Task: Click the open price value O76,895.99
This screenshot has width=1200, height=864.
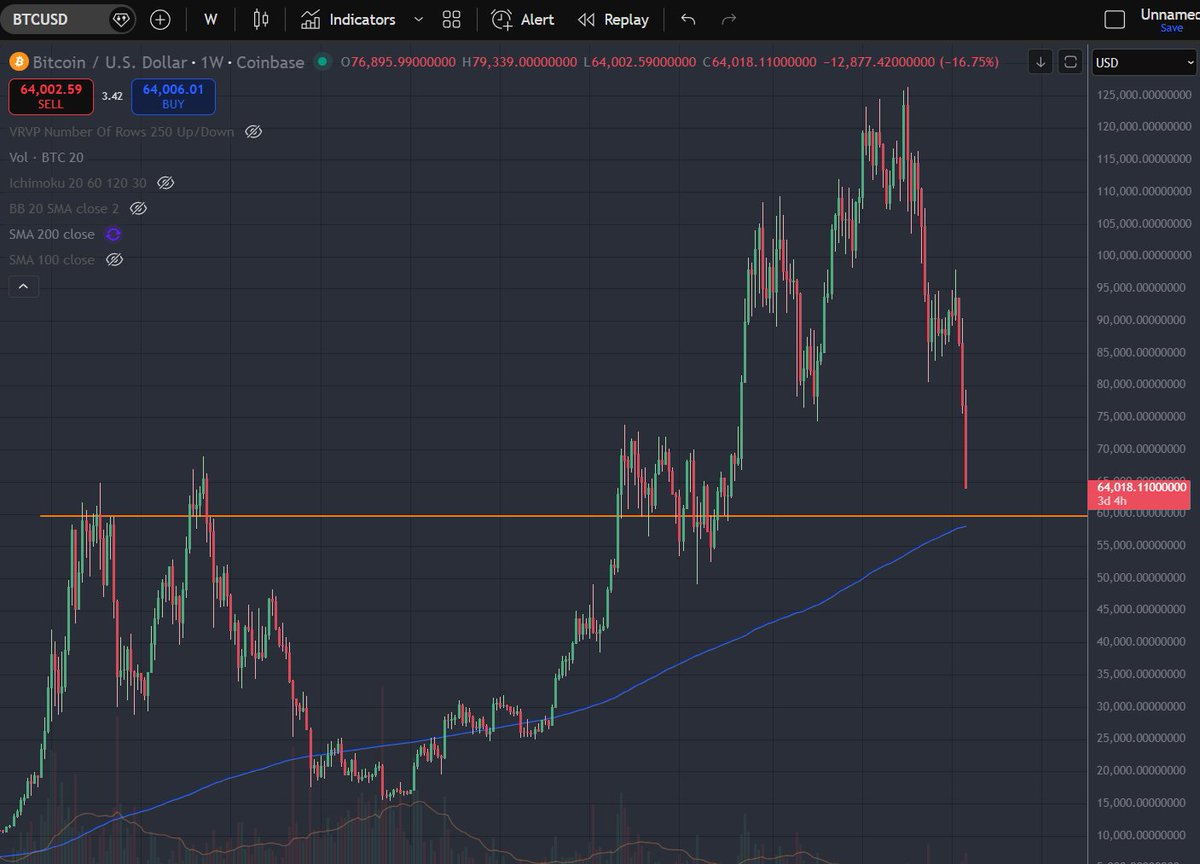Action: tap(398, 62)
